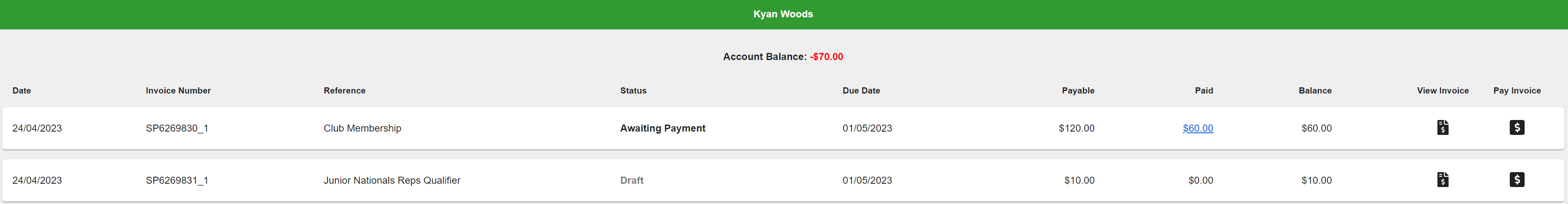
Task: Click the Kyan Woods header bar
Action: [784, 14]
